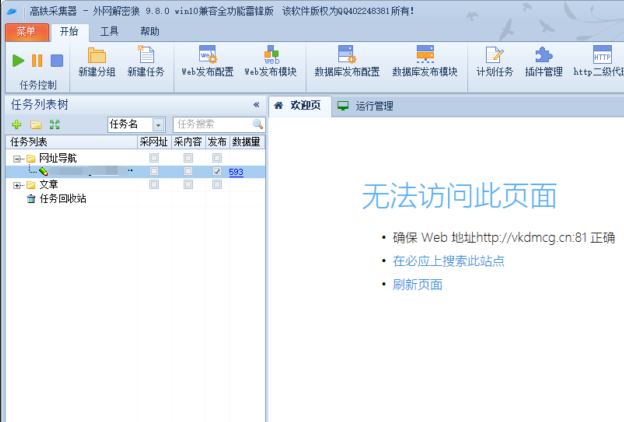
Task: Open Web发布模块 tool
Action: (x=271, y=61)
